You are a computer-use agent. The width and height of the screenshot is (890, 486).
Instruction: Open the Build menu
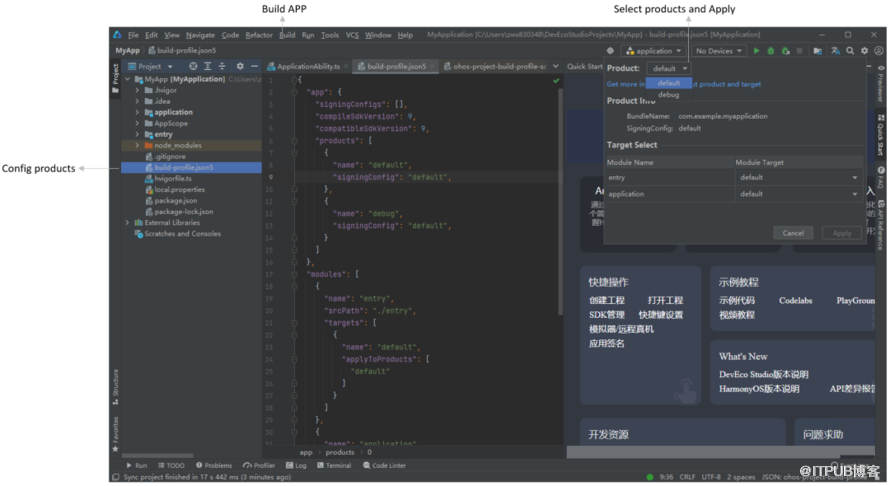tap(287, 35)
